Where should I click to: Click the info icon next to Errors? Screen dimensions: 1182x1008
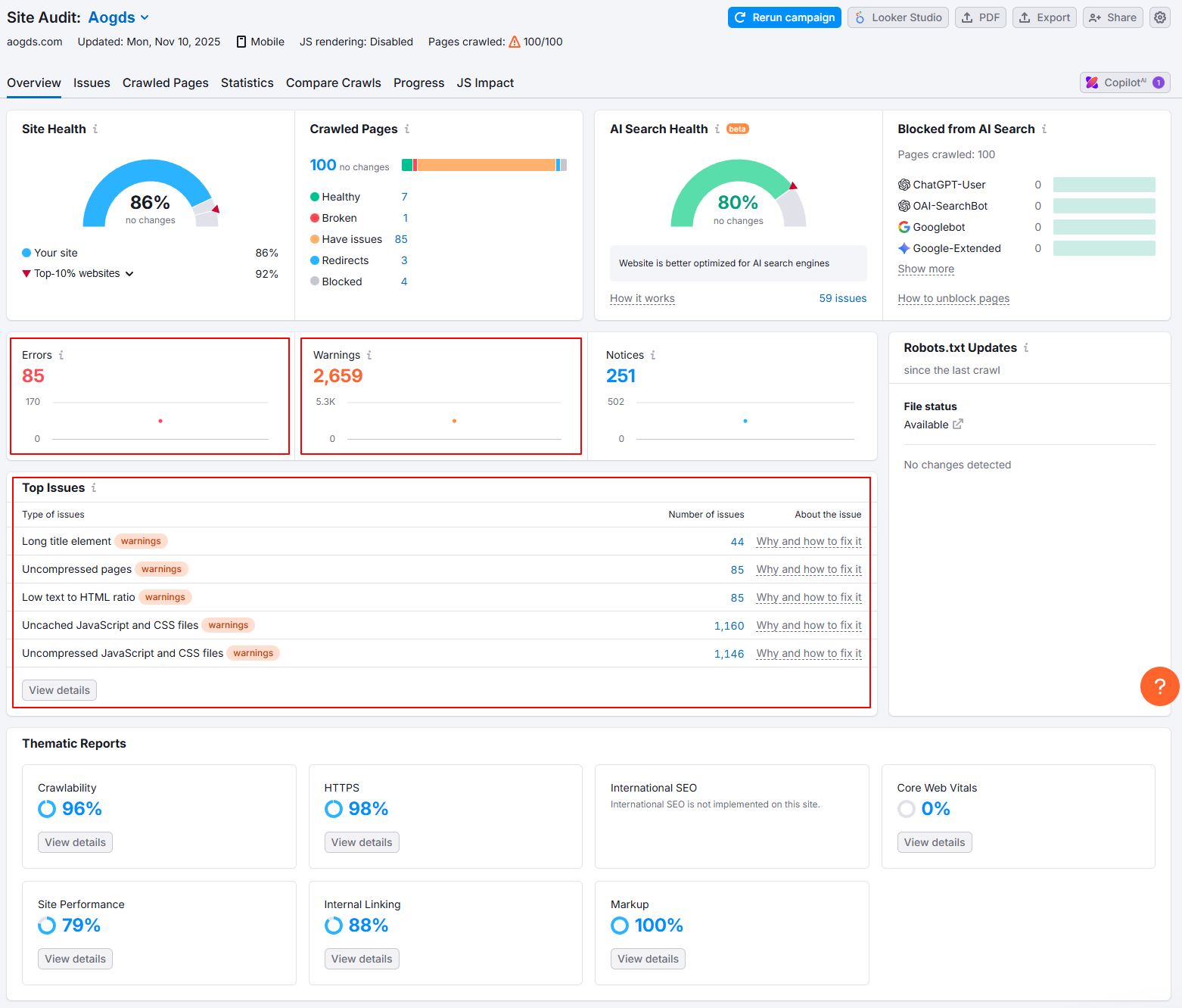click(x=61, y=355)
